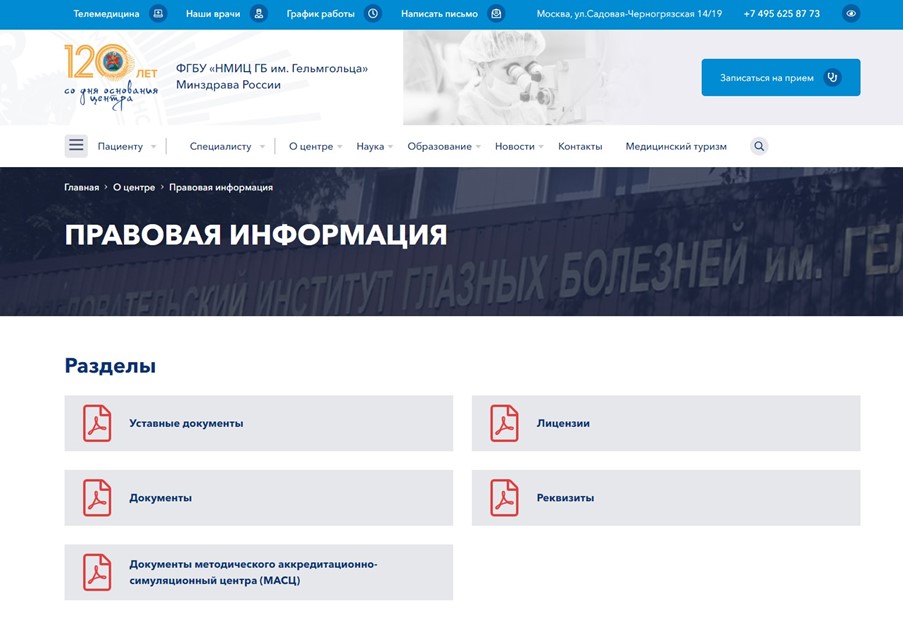Click the doctor icon next to Наши врачи
The width and height of the screenshot is (903, 623).
coord(259,14)
